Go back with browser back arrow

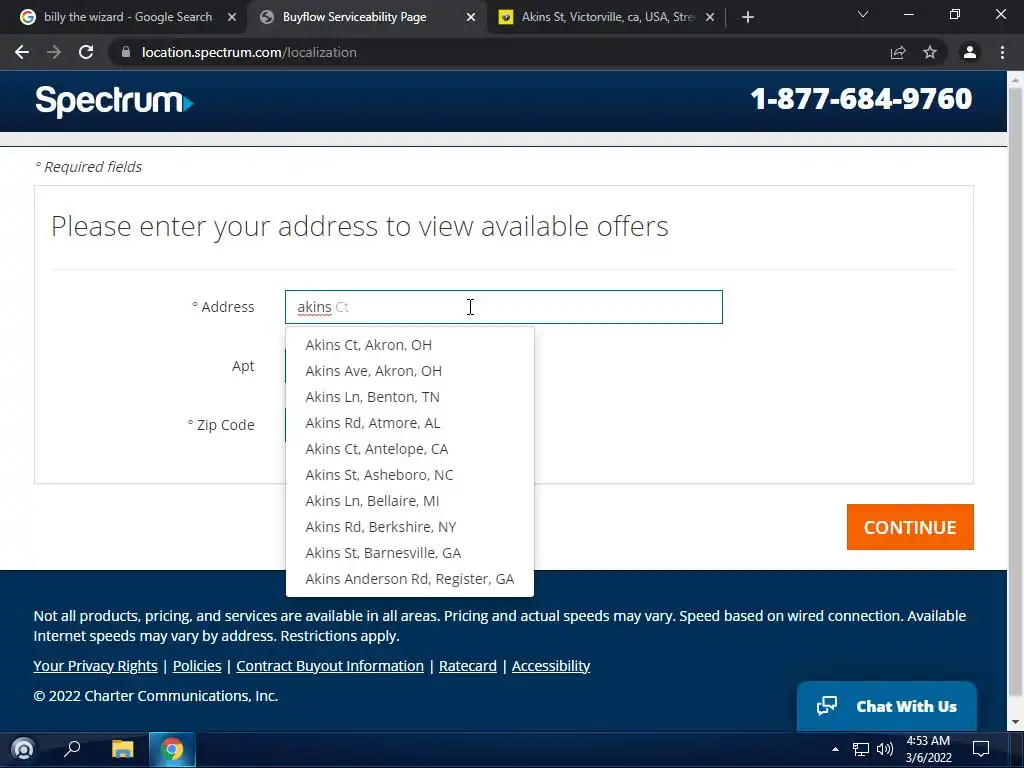(x=22, y=52)
